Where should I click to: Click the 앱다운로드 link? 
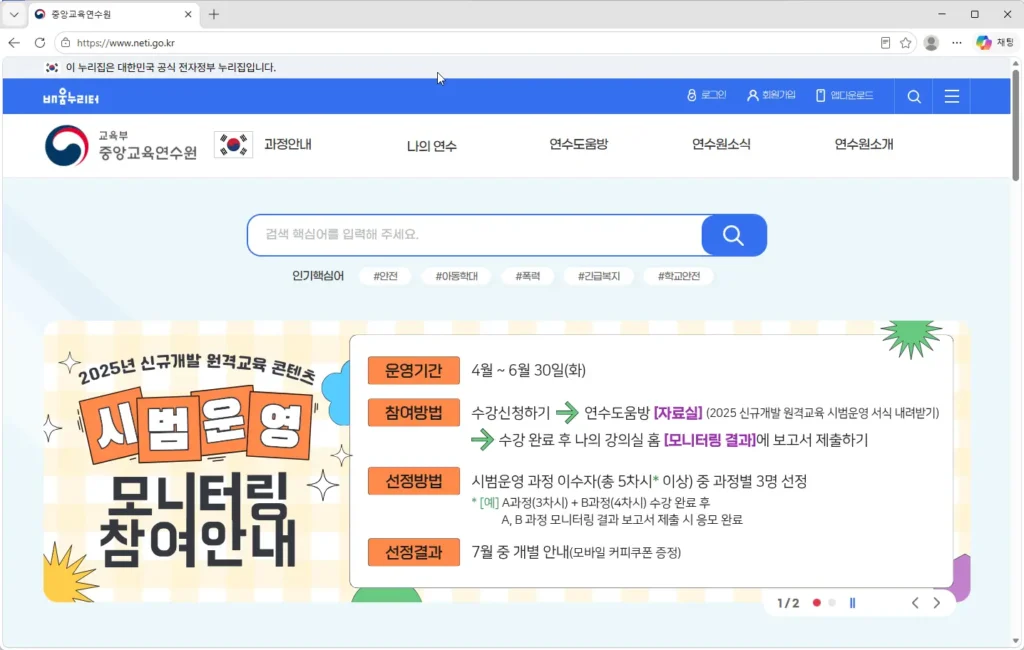point(844,95)
